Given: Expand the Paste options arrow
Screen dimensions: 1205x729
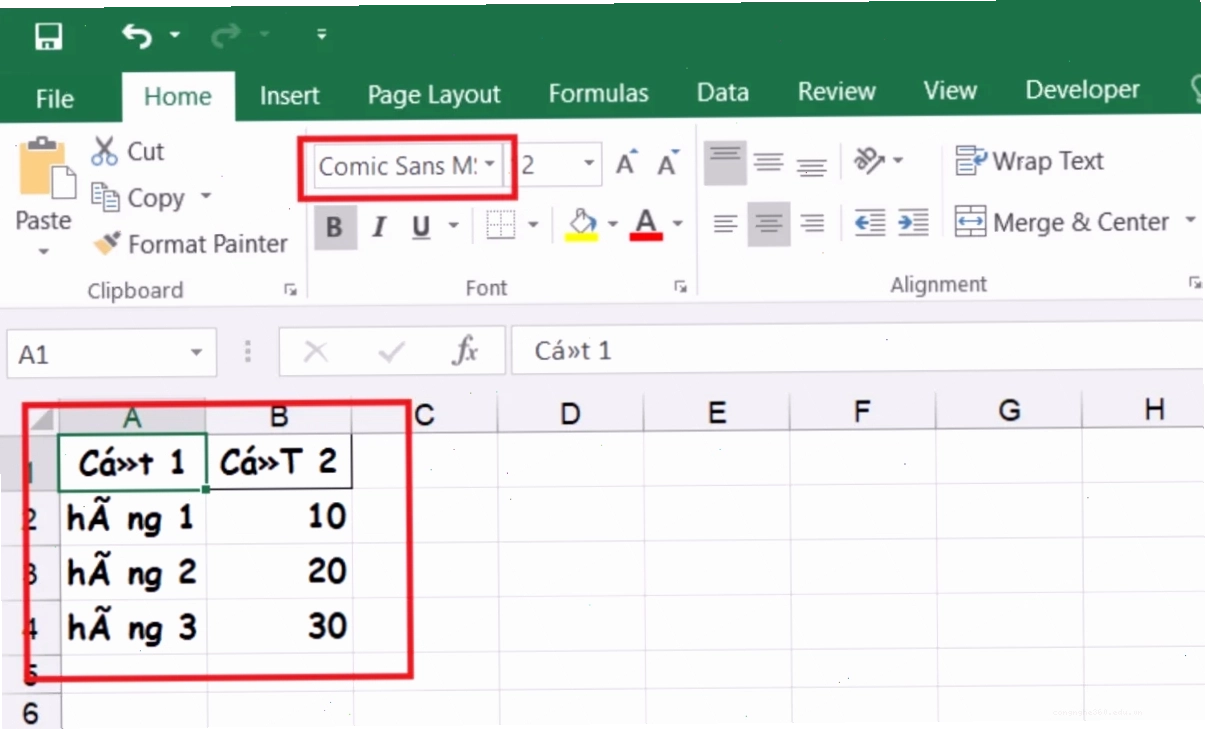Looking at the screenshot, I should pyautogui.click(x=44, y=250).
